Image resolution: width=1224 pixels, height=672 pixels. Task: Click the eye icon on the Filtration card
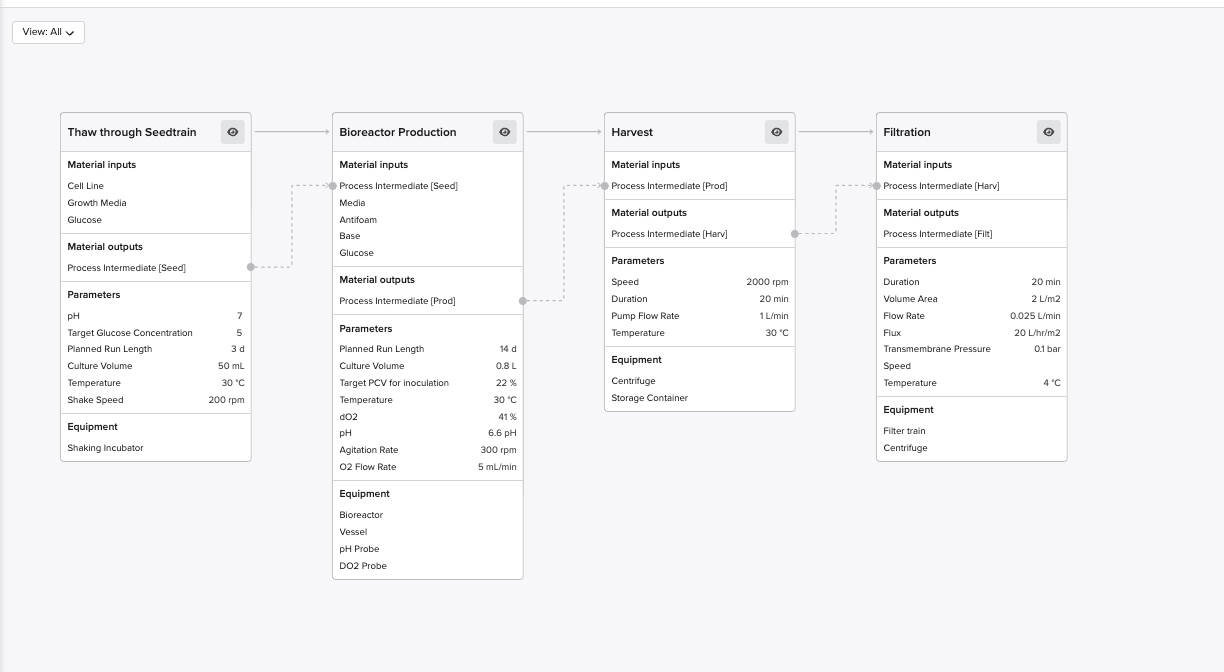(x=1048, y=131)
